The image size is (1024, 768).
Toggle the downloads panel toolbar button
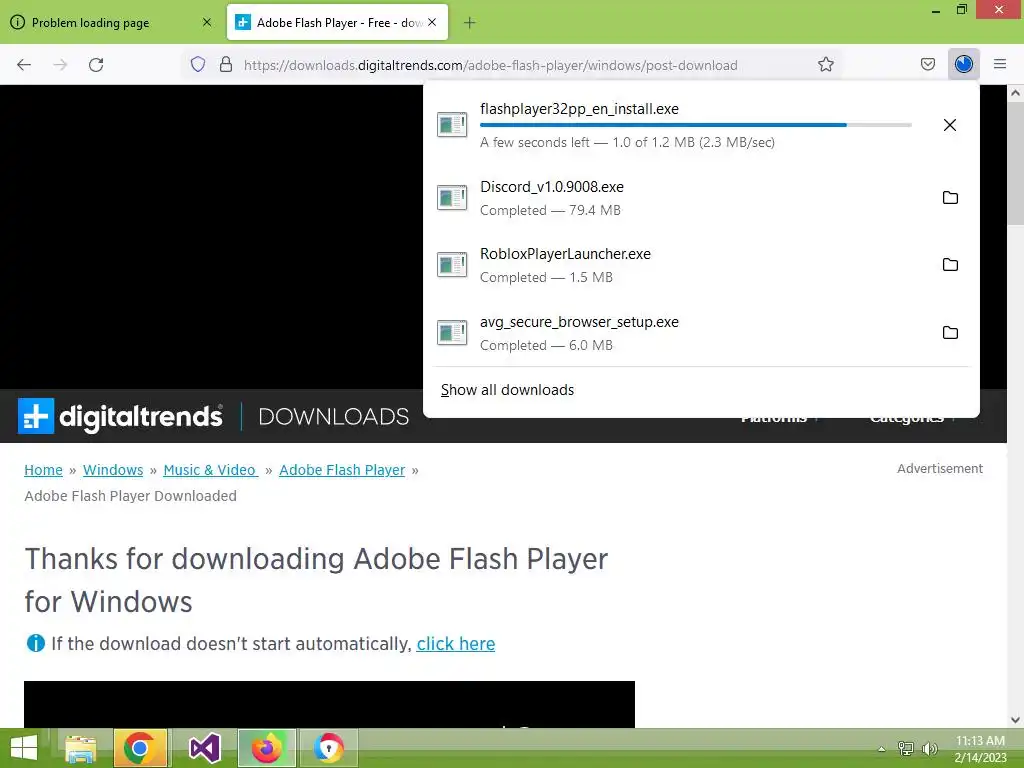click(963, 64)
